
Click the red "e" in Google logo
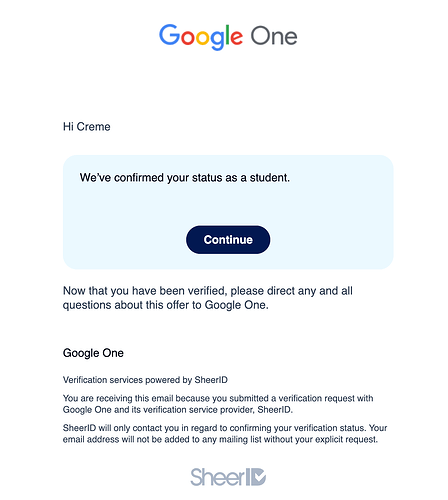click(237, 37)
